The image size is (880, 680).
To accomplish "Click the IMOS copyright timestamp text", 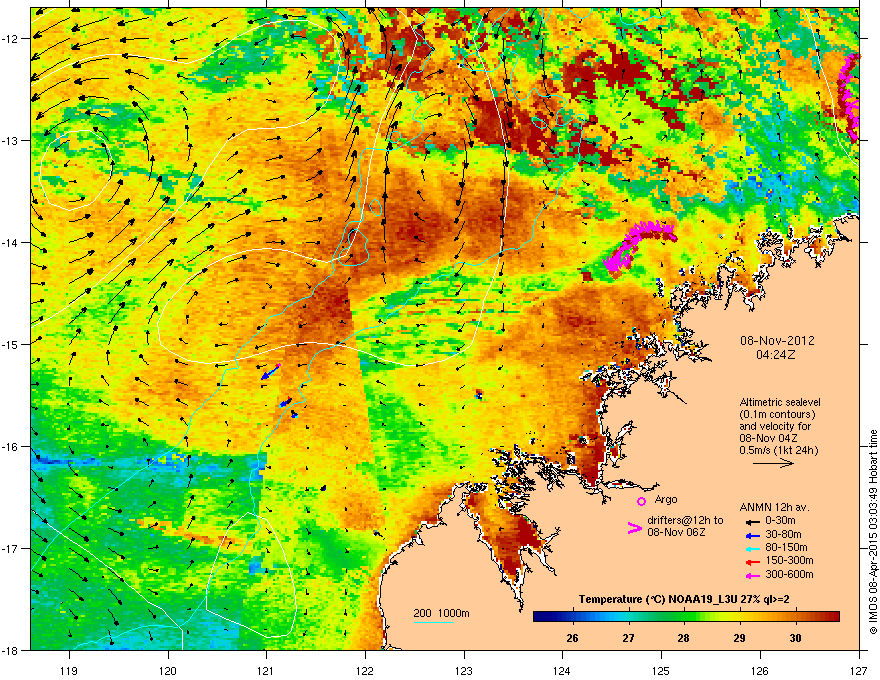I will coord(873,532).
